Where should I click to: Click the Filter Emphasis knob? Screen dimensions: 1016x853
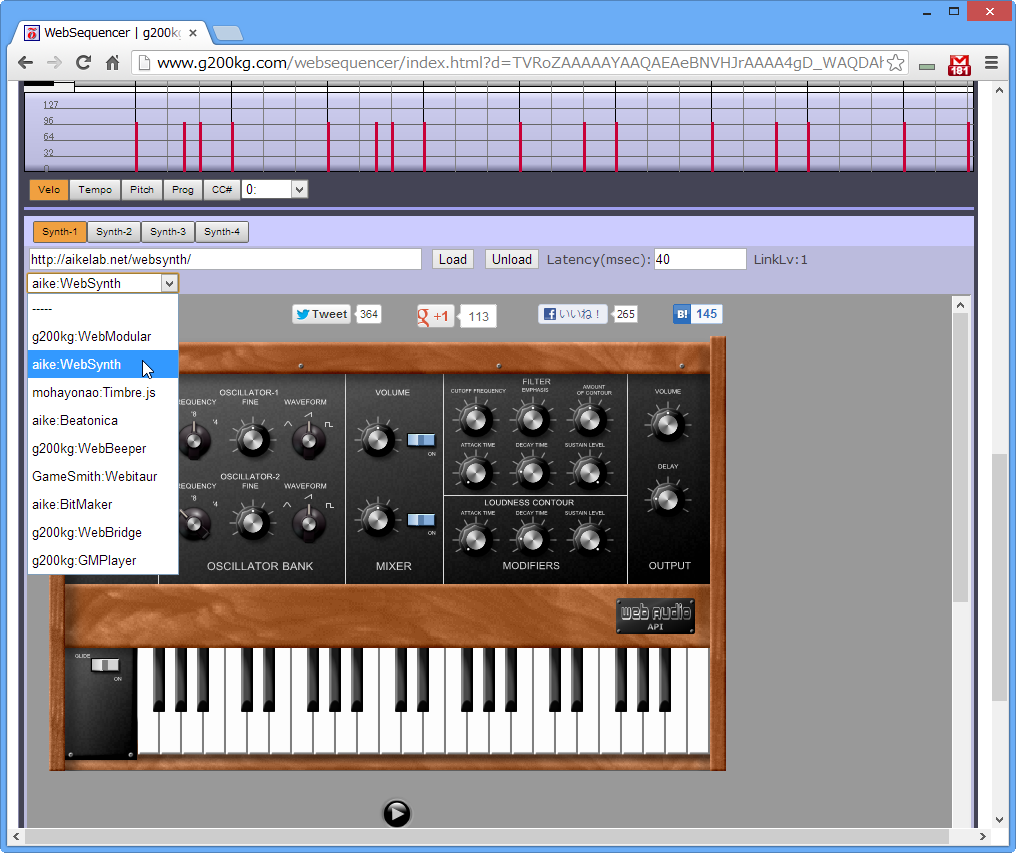(532, 419)
